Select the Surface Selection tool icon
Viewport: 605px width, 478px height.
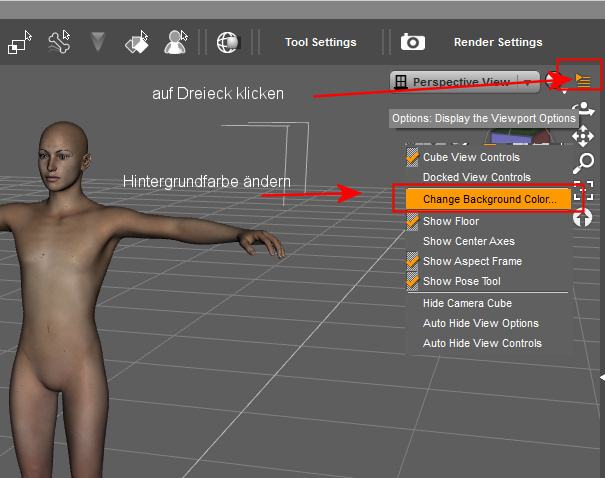pyautogui.click(x=137, y=42)
